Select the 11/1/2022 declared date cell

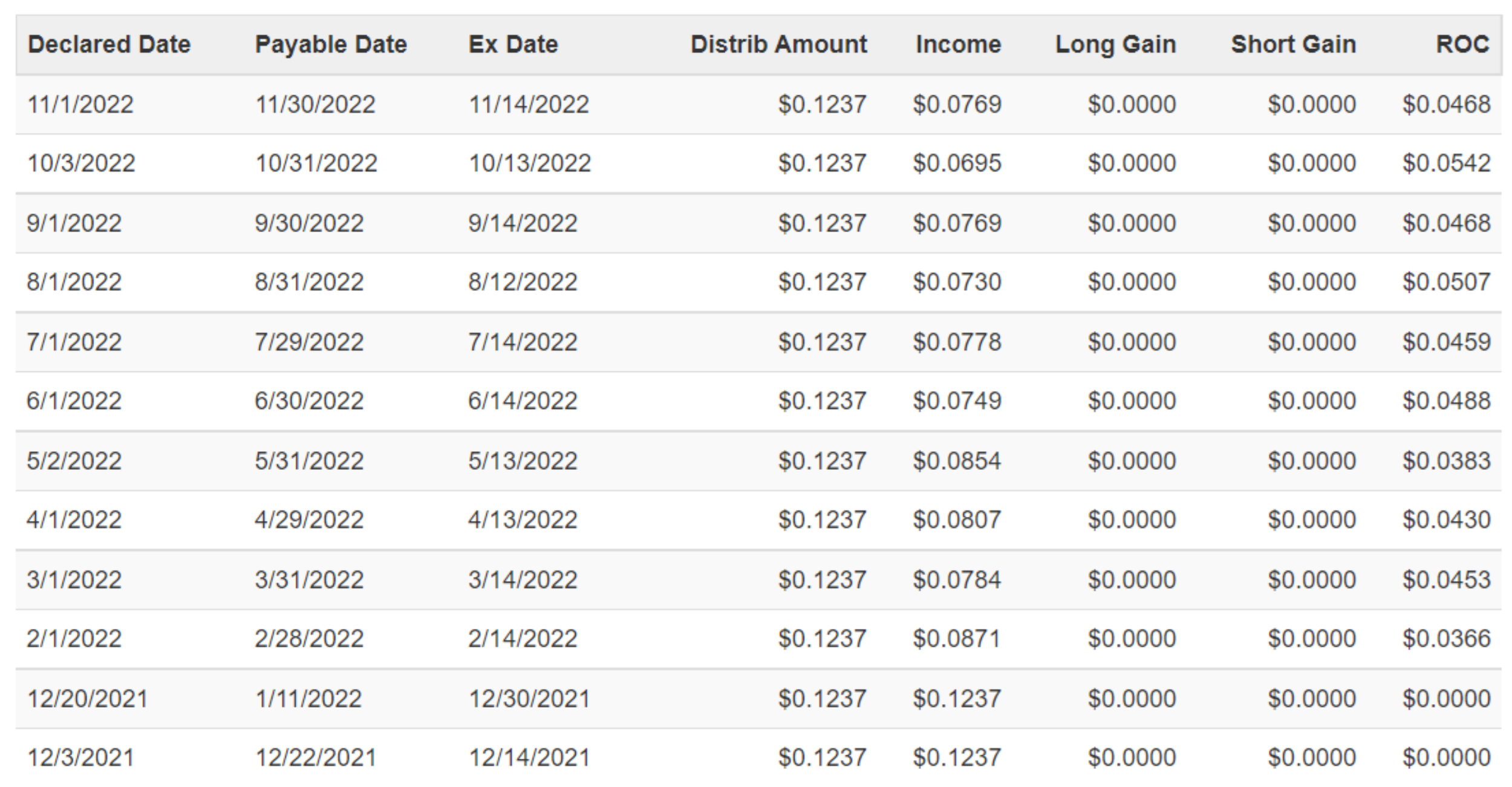click(x=80, y=105)
